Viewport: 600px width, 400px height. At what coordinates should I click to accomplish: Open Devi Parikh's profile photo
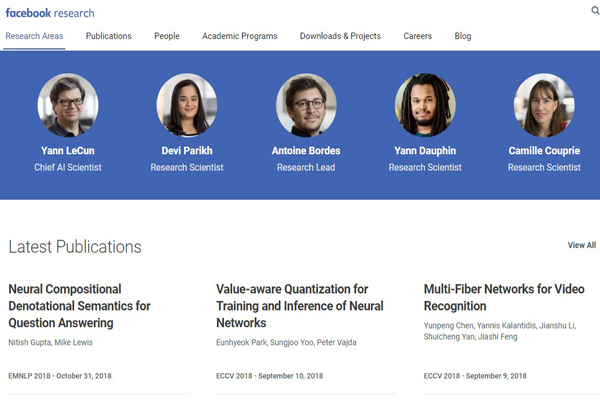pyautogui.click(x=187, y=105)
